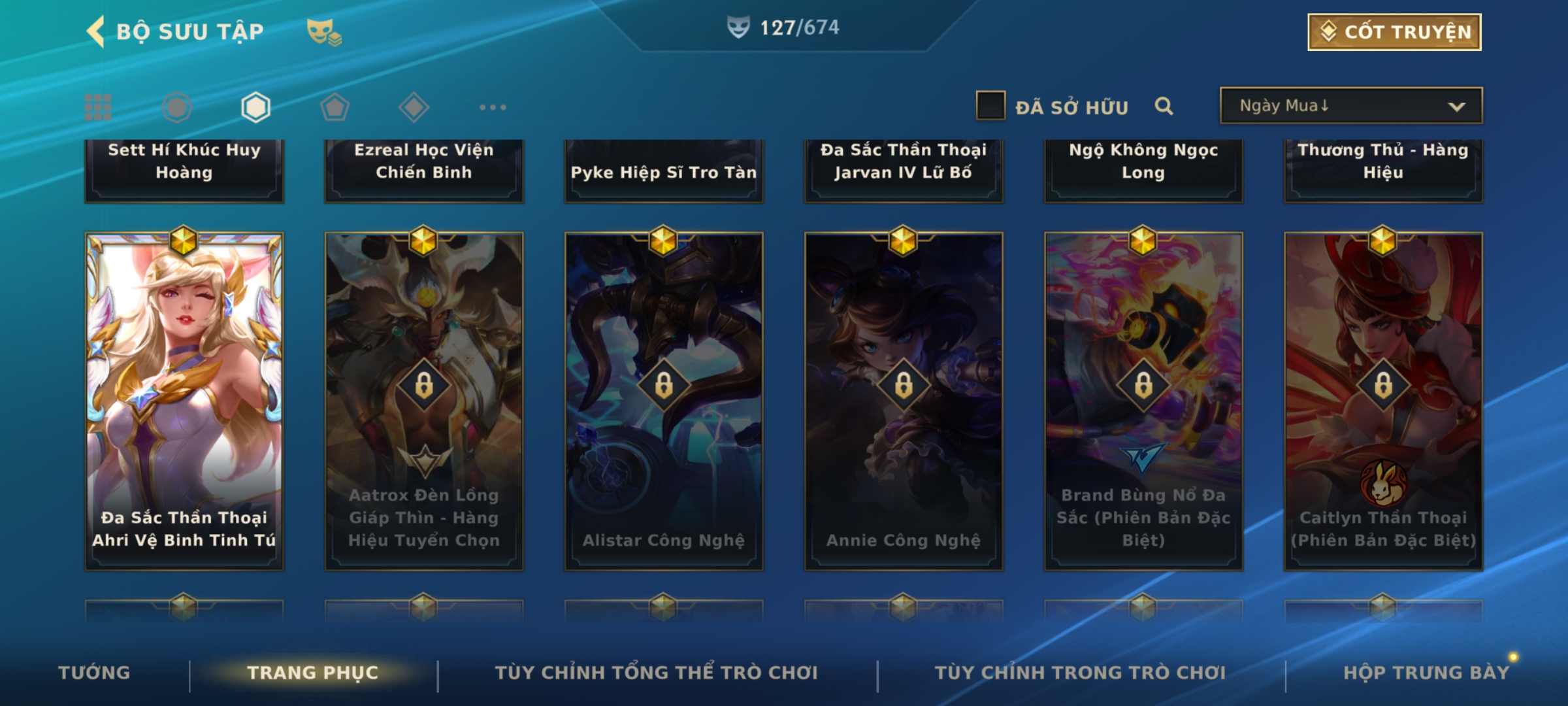The height and width of the screenshot is (706, 1568).
Task: Go back using Bộ Sưu Tập arrow
Action: pyautogui.click(x=96, y=31)
